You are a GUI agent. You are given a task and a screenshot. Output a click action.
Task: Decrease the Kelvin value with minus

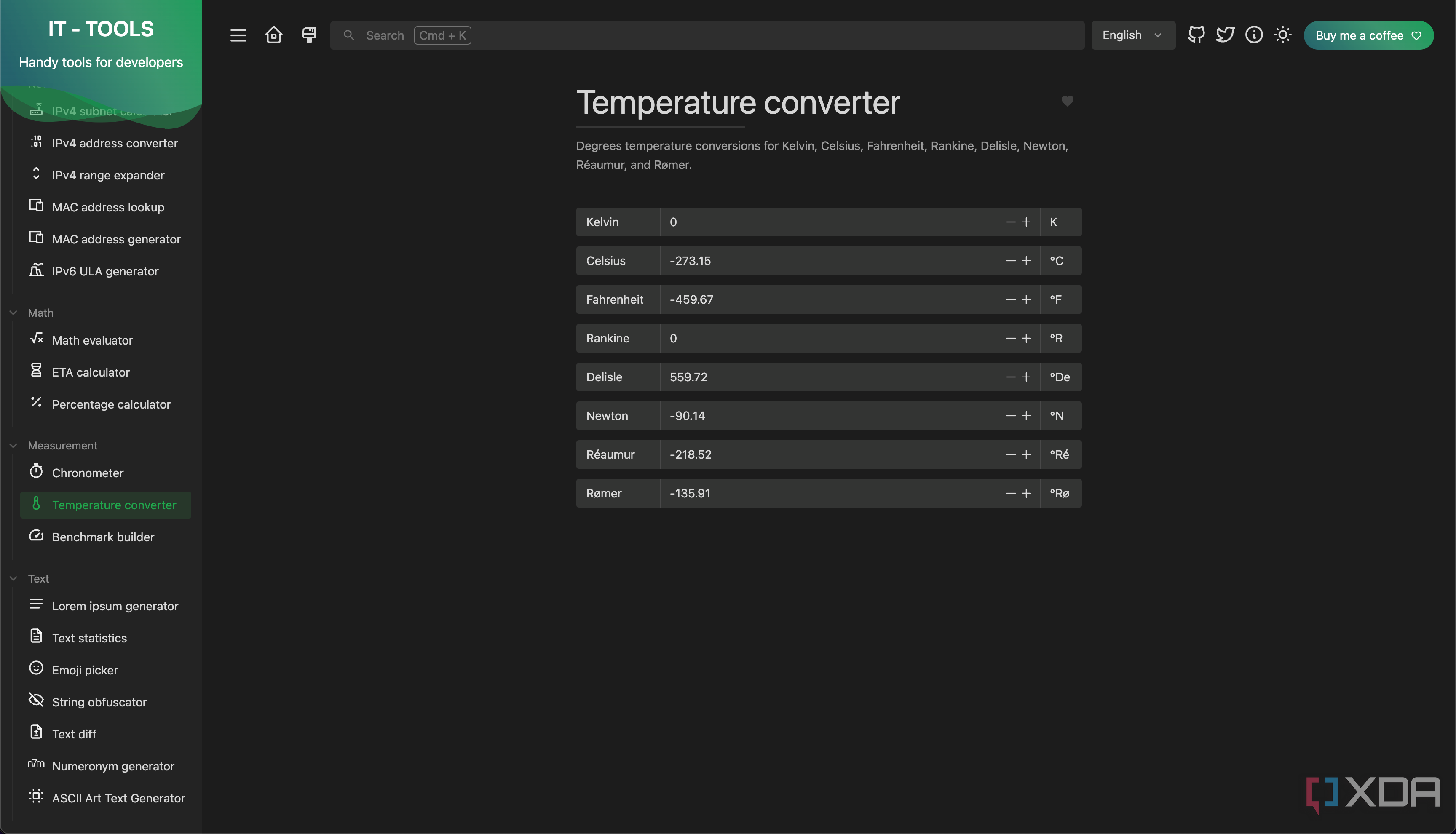click(x=1011, y=222)
